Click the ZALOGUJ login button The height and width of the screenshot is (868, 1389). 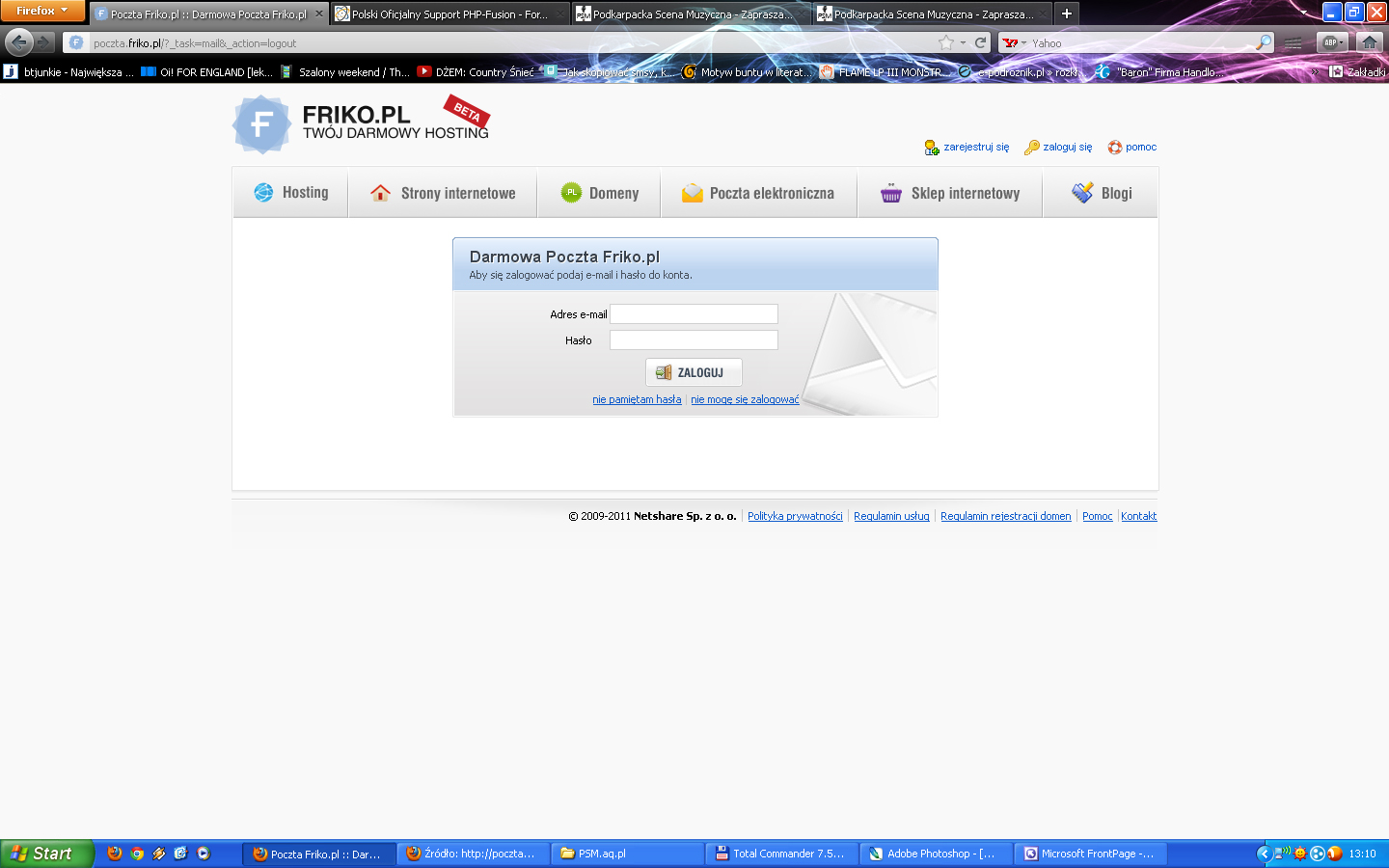pos(694,372)
